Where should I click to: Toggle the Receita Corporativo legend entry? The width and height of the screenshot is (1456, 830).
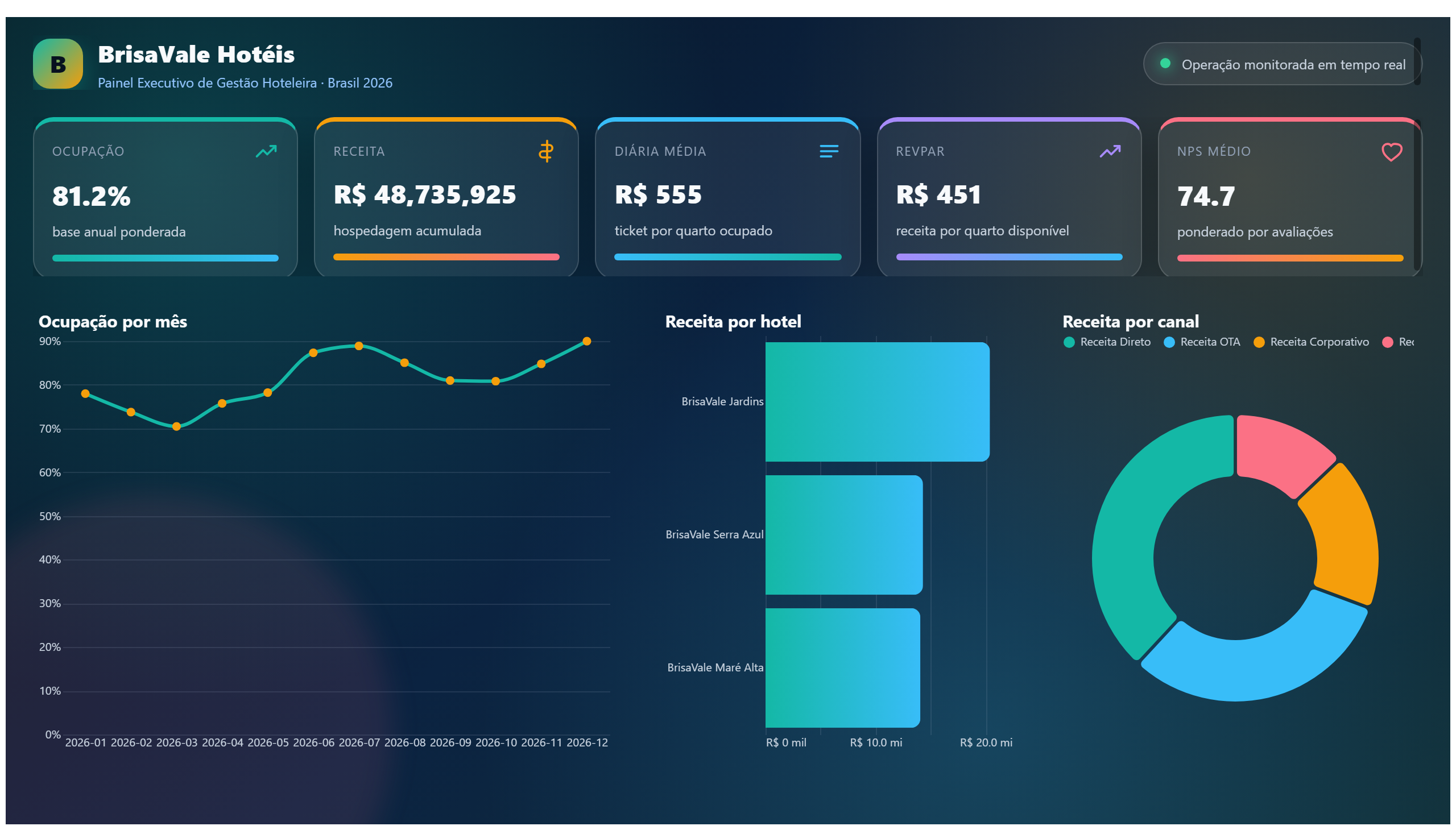(1310, 342)
